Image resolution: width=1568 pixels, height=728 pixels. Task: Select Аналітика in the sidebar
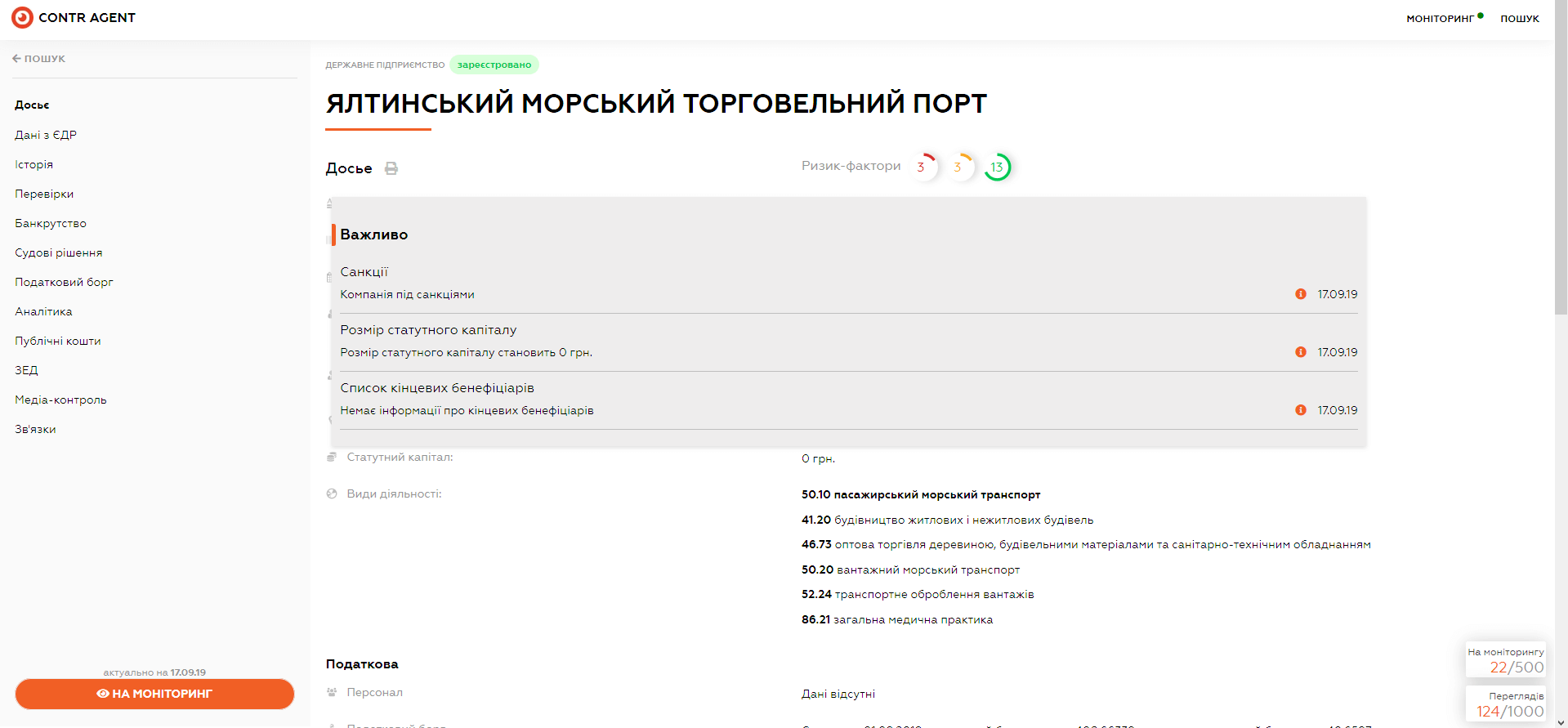click(x=43, y=311)
